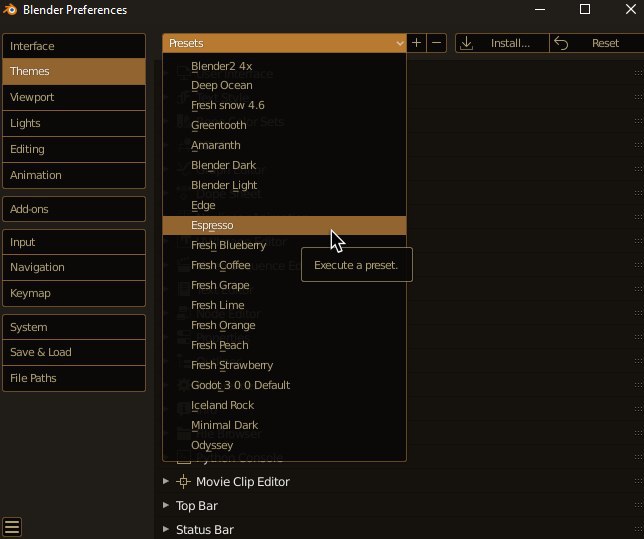Viewport: 644px width, 539px height.
Task: Apply the Espresso preset
Action: (x=284, y=226)
